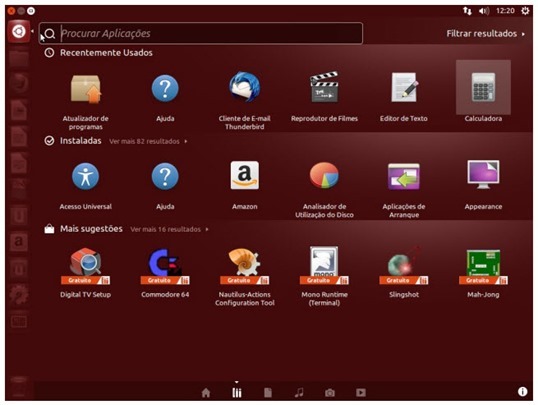Click the Procurar Aplicações search field

(201, 33)
